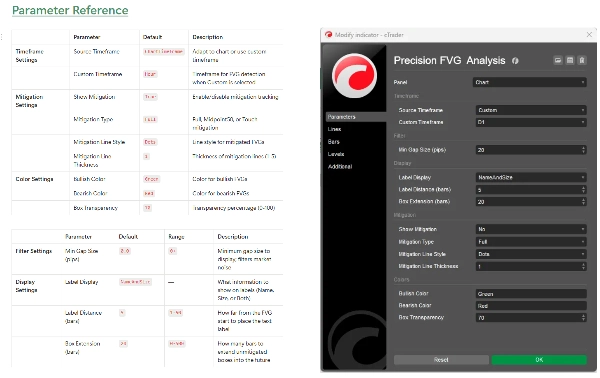
Task: Click the large red cTrader logo
Action: 354,75
